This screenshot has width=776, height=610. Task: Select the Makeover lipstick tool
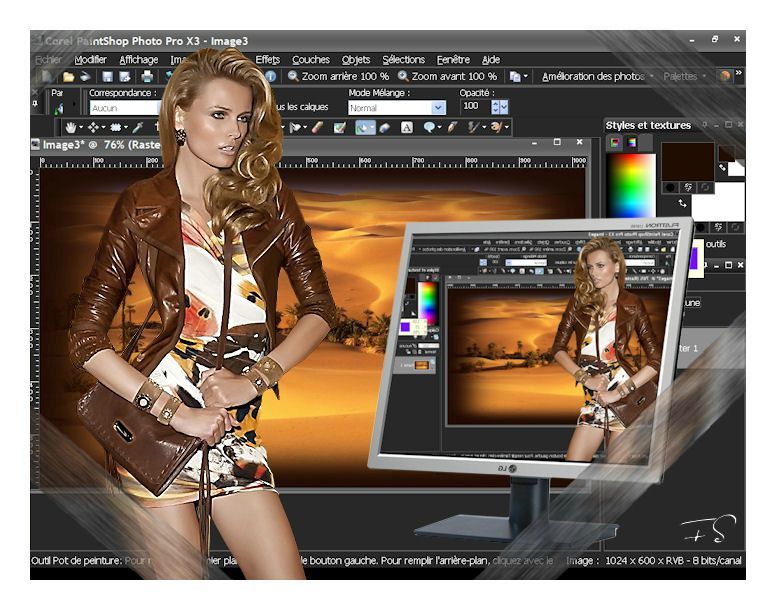click(318, 128)
